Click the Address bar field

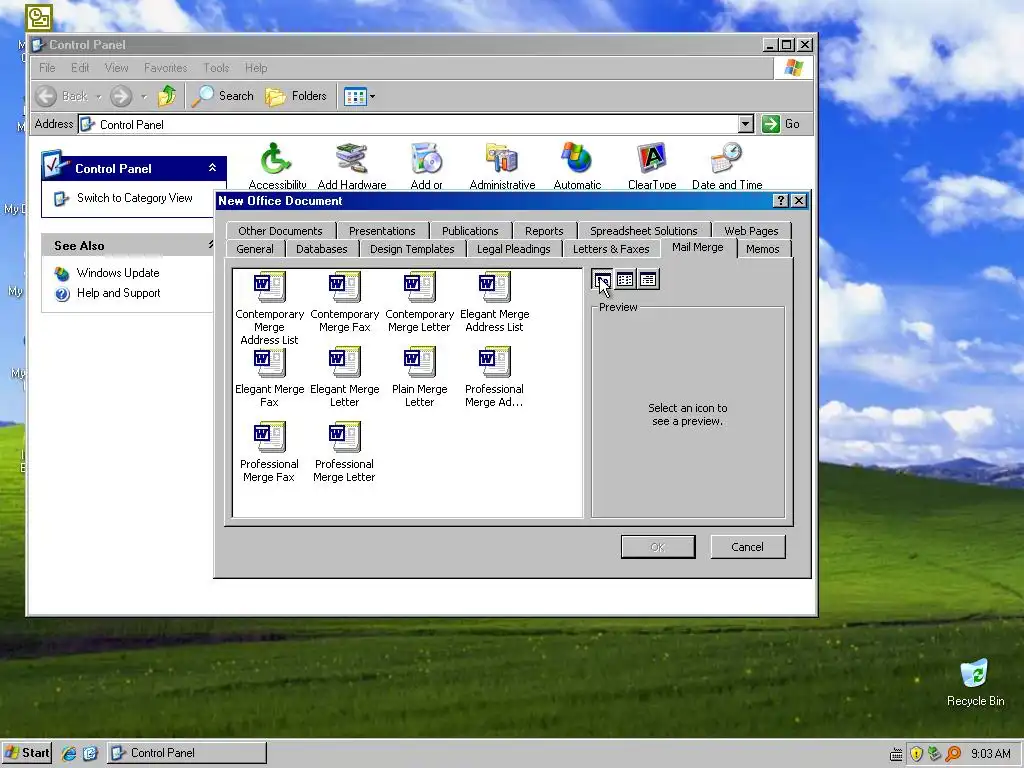415,124
